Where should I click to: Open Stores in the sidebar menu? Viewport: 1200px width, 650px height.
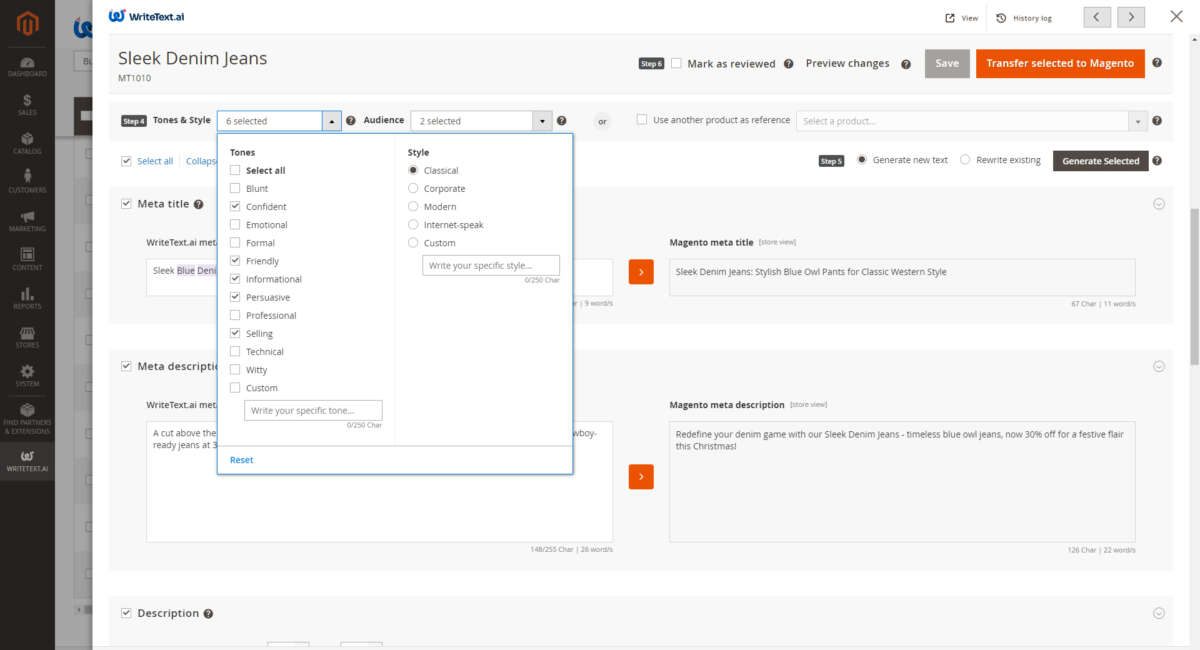[27, 337]
